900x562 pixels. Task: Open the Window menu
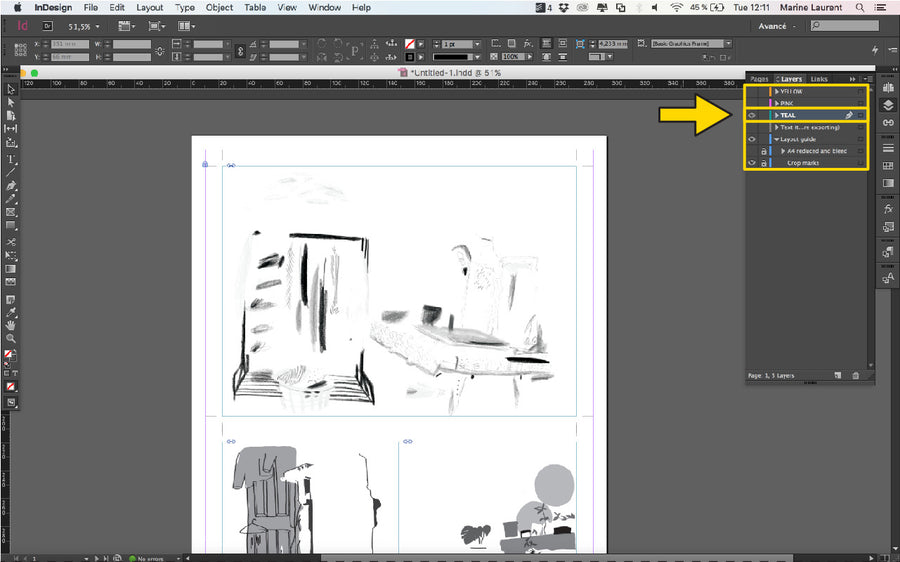coord(325,7)
